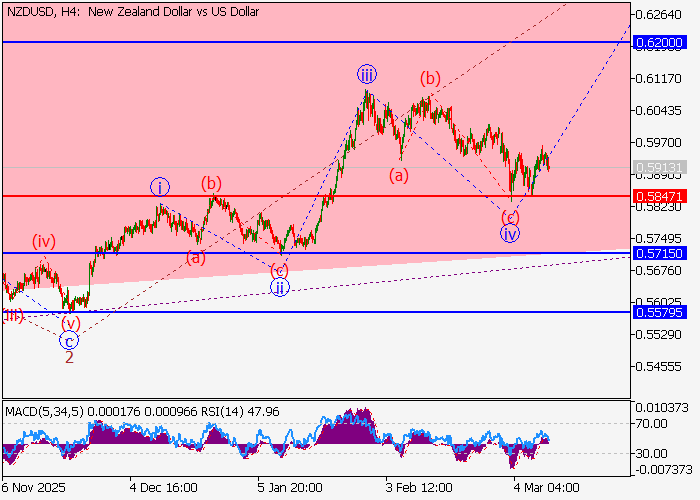700x500 pixels.
Task: Click the circled wave i label
Action: pos(160,186)
